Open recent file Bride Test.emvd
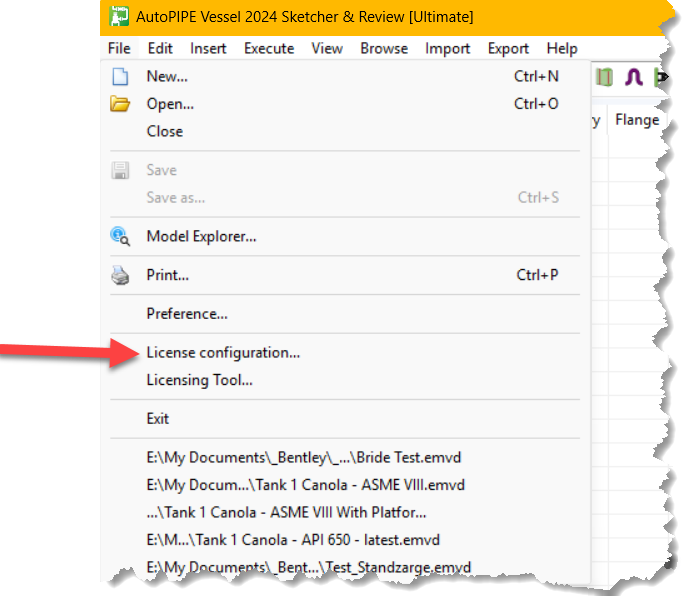 (345, 458)
